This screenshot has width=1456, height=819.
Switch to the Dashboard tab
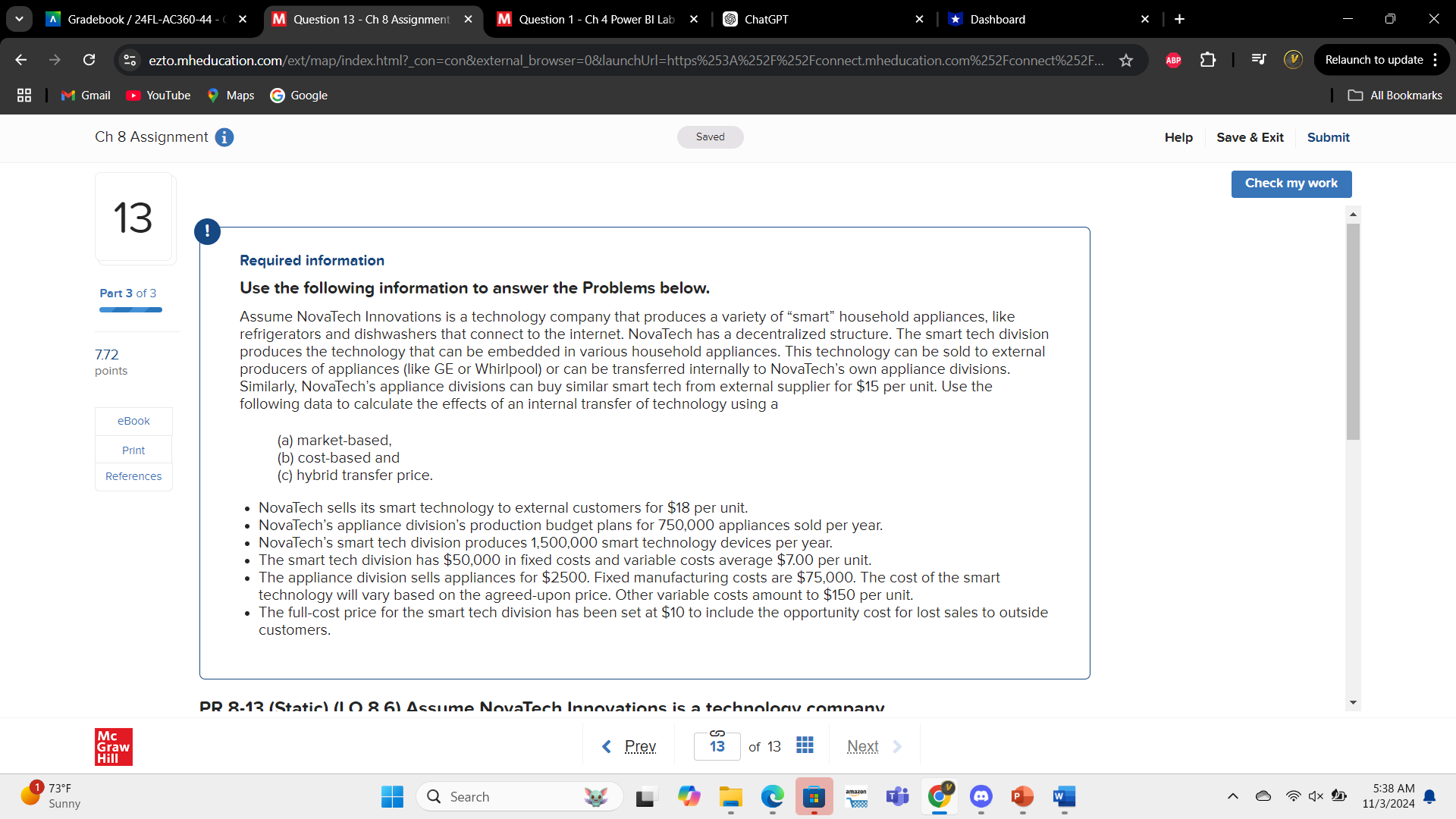(x=1001, y=19)
